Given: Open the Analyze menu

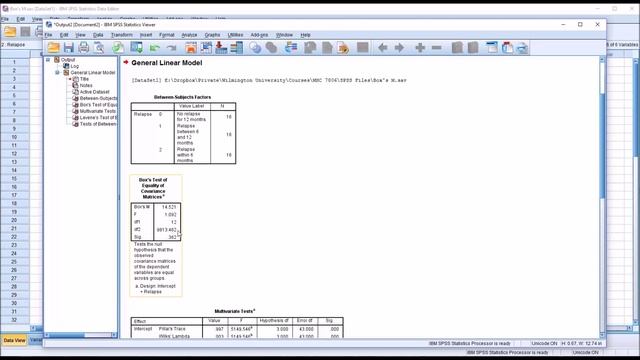Looking at the screenshot, I should (189, 35).
